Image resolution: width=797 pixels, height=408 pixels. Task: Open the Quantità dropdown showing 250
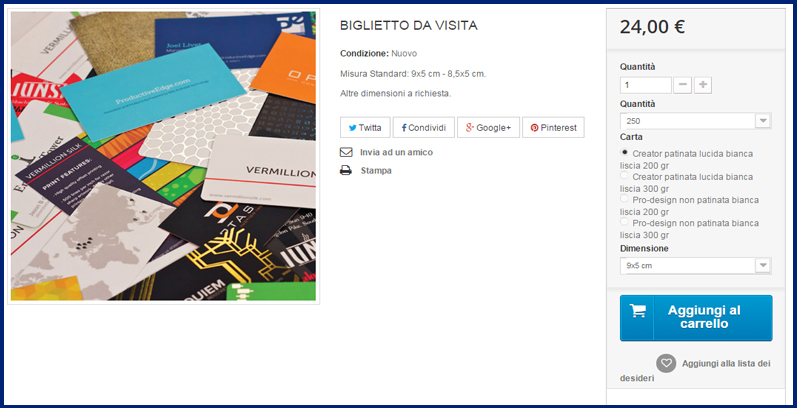coord(695,121)
